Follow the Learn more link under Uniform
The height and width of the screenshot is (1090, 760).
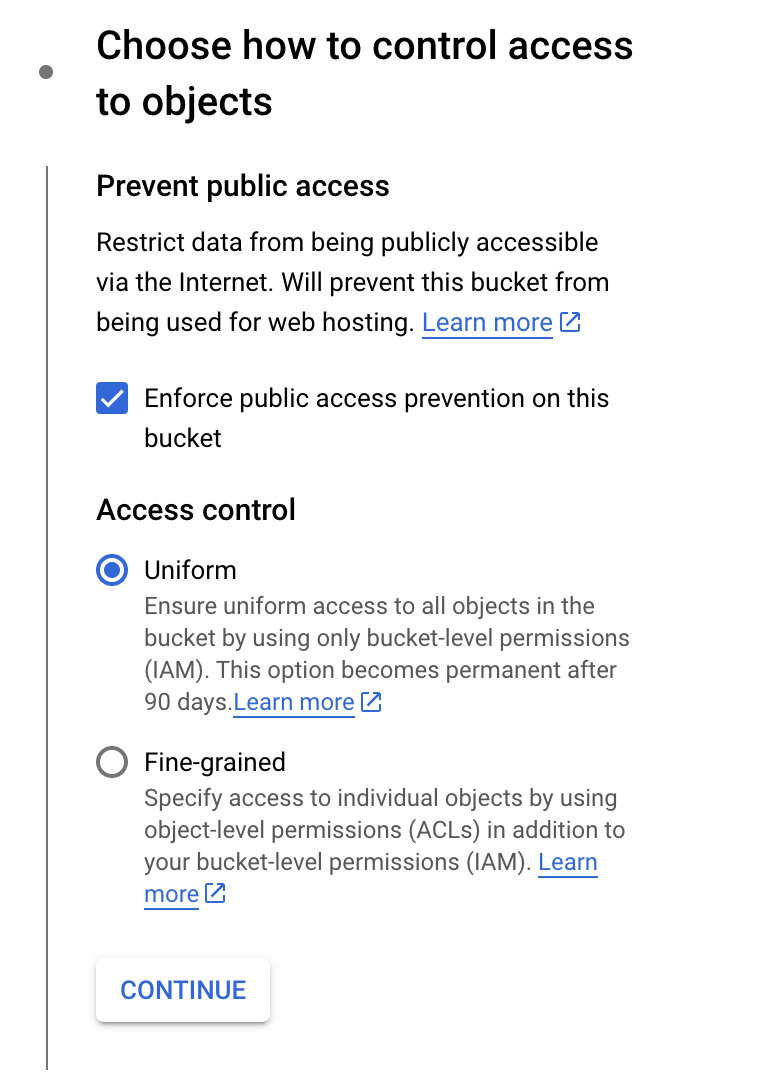click(294, 703)
